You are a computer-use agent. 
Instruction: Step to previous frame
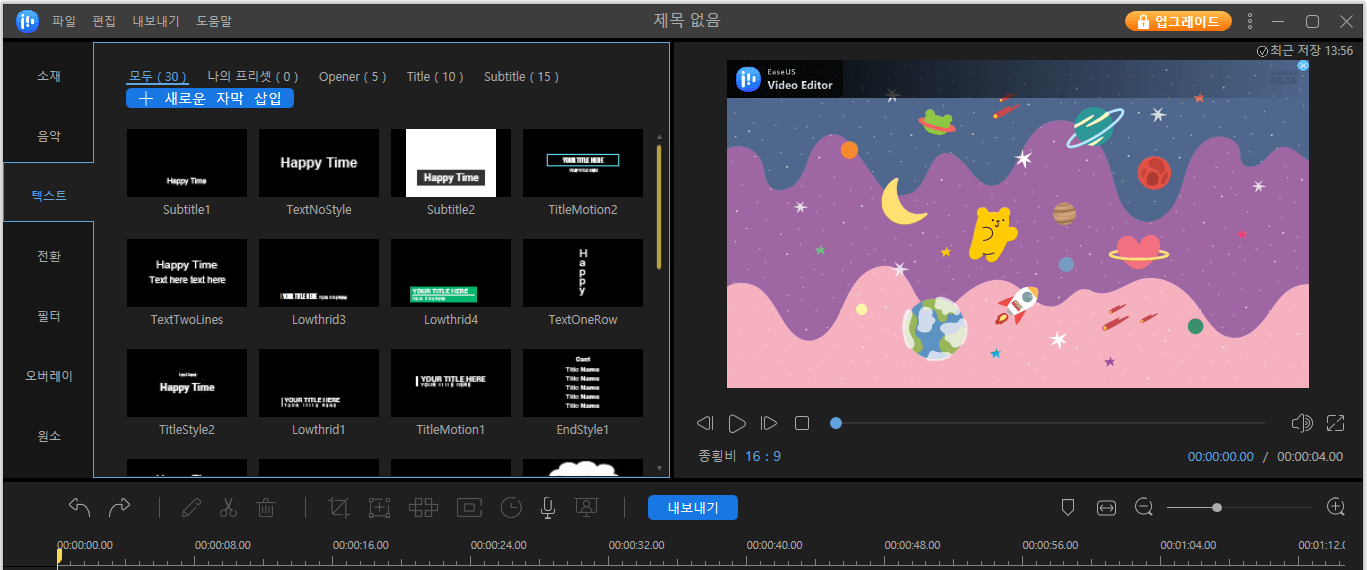pyautogui.click(x=705, y=424)
